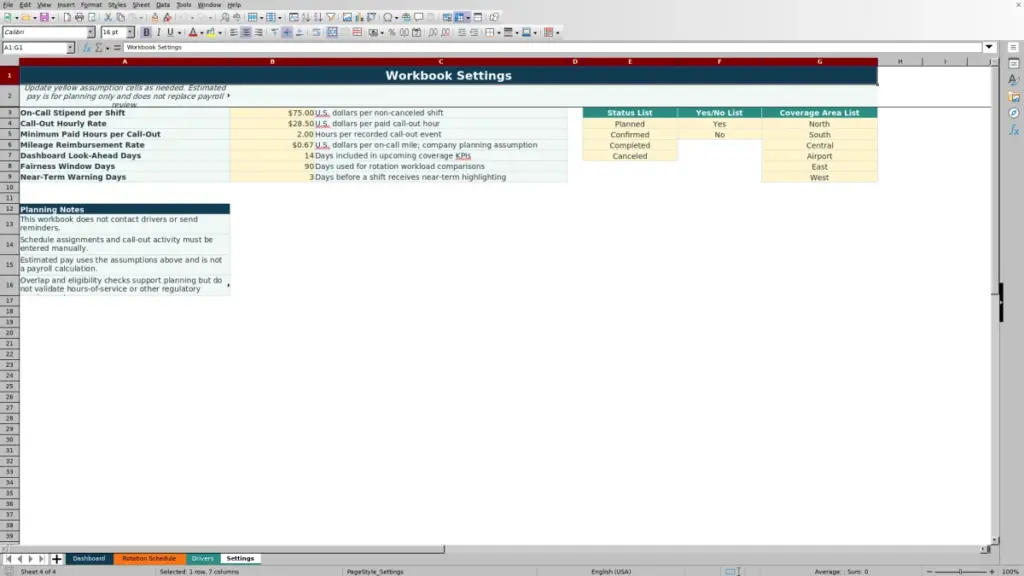Image resolution: width=1024 pixels, height=576 pixels.
Task: Click the Sort Ascending icon
Action: (x=306, y=17)
